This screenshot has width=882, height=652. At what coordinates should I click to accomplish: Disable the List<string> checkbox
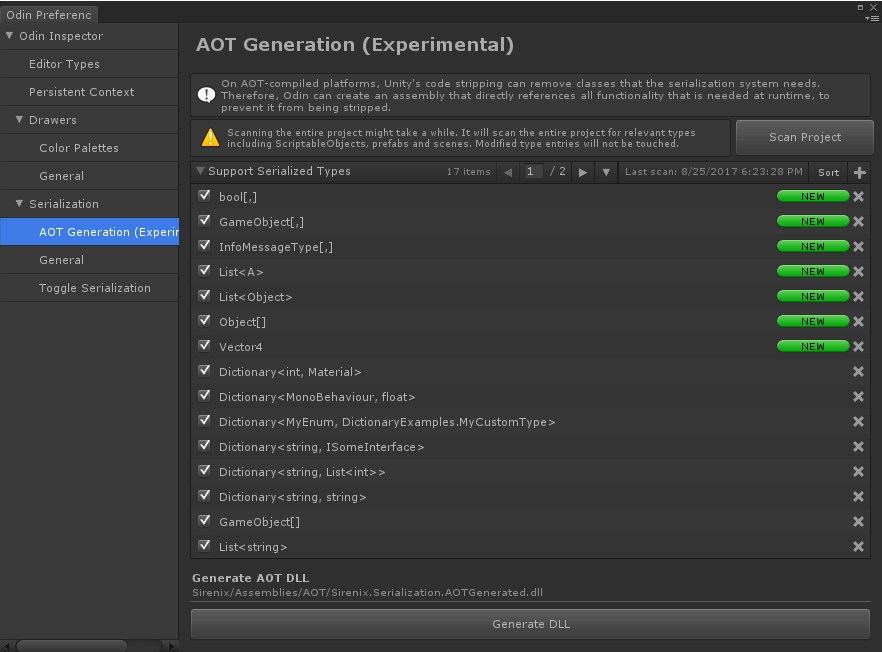pos(204,546)
